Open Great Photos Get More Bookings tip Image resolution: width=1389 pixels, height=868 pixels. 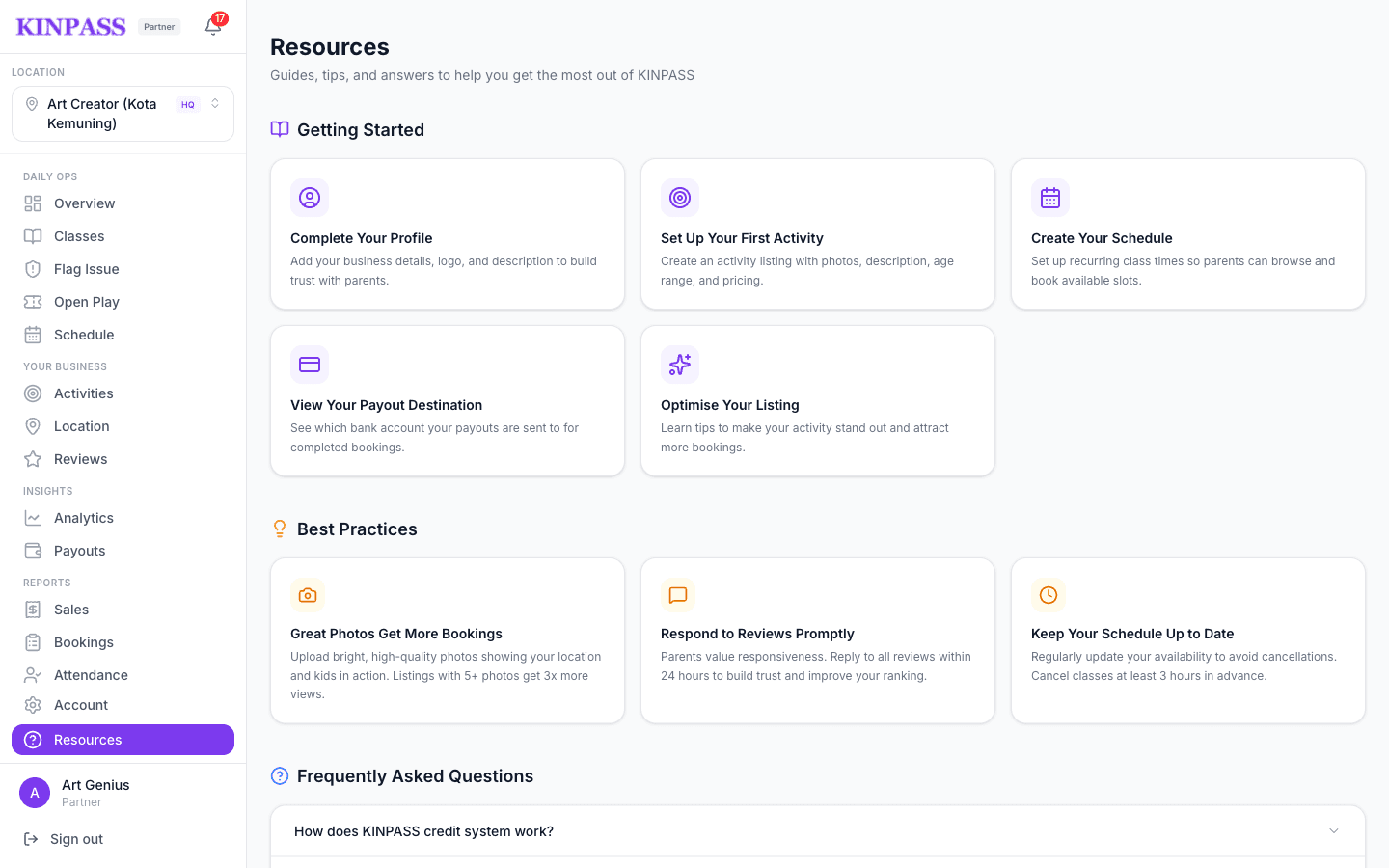coord(448,640)
